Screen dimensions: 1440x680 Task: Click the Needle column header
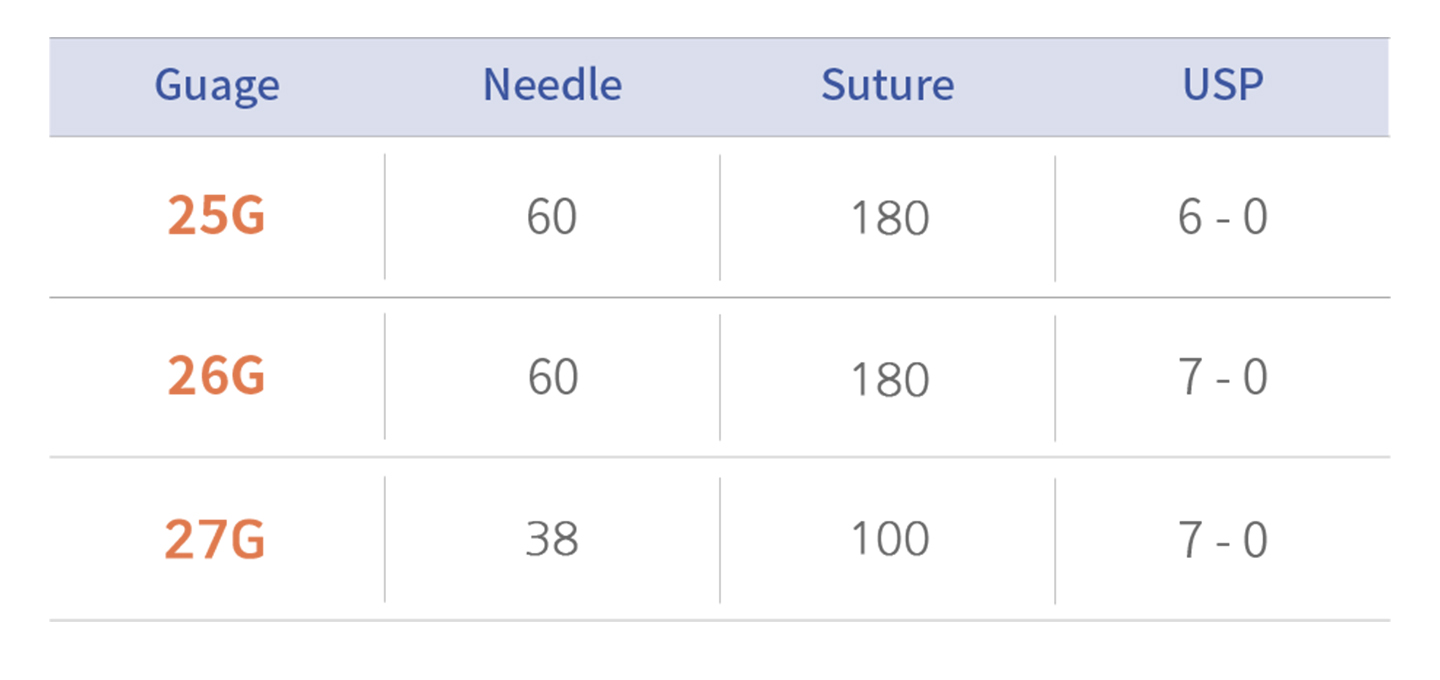[552, 86]
